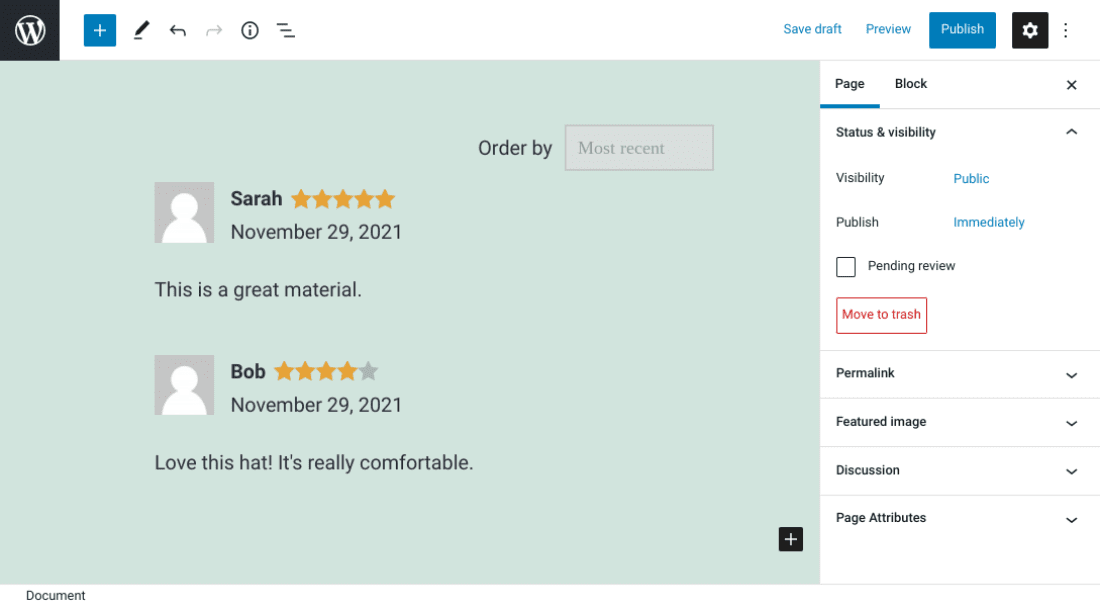Redo the last change
Viewport: 1100px width, 608px height.
pyautogui.click(x=213, y=30)
